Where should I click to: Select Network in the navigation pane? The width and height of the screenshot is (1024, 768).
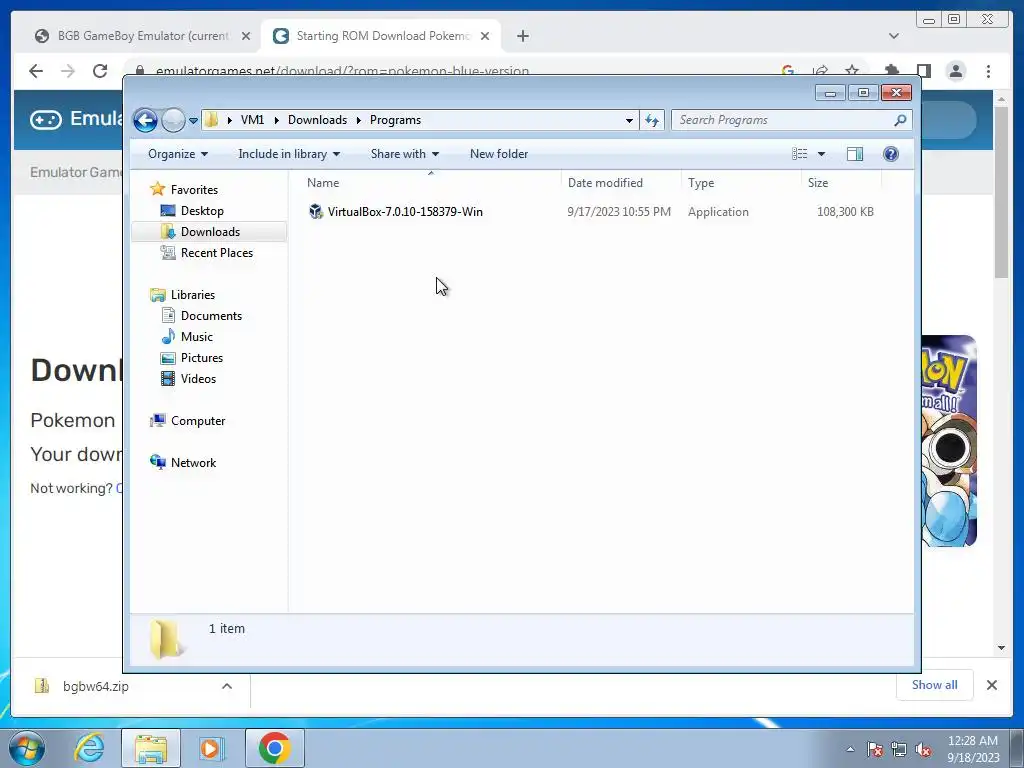[x=193, y=462]
